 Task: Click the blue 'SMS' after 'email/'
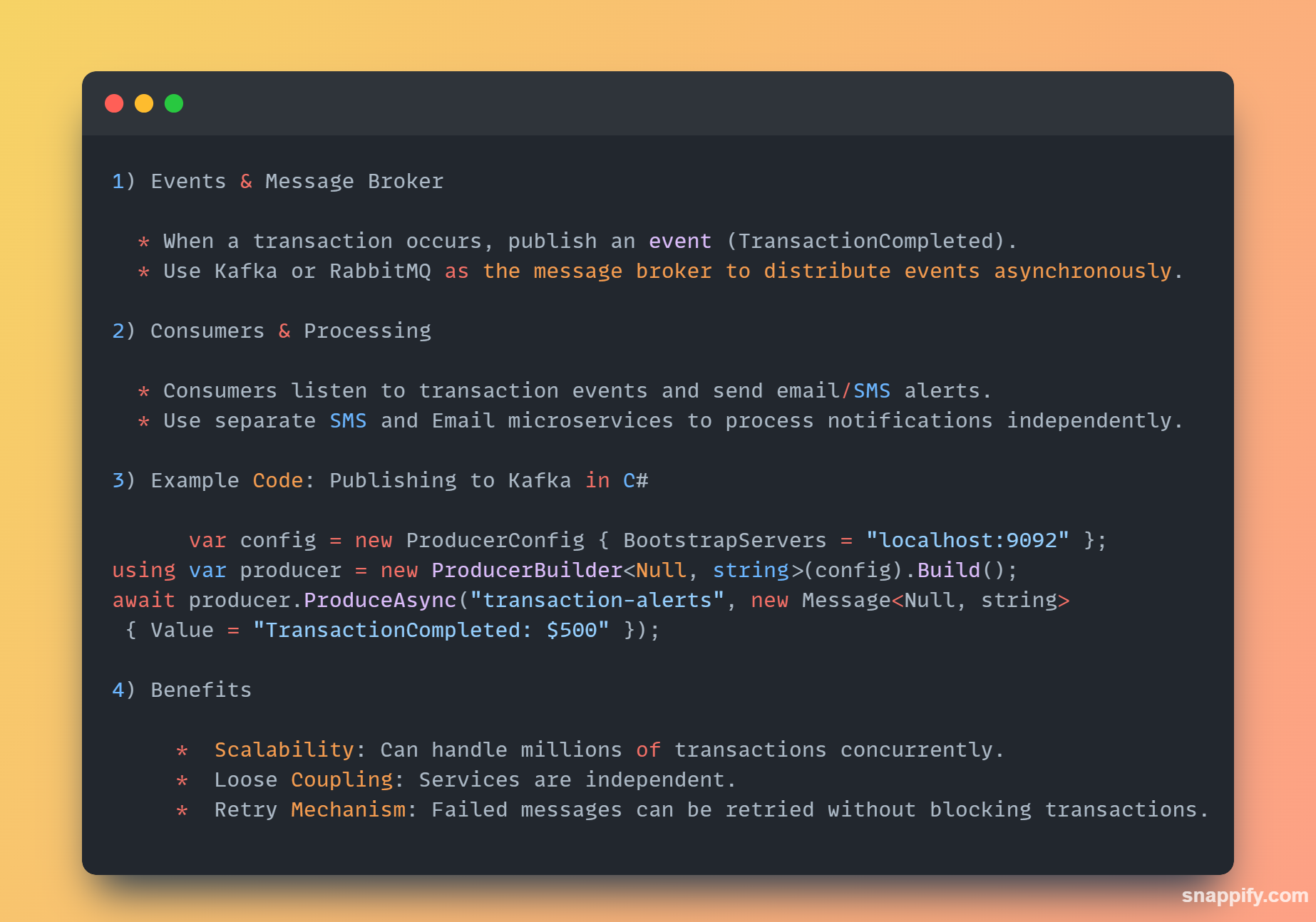point(871,390)
